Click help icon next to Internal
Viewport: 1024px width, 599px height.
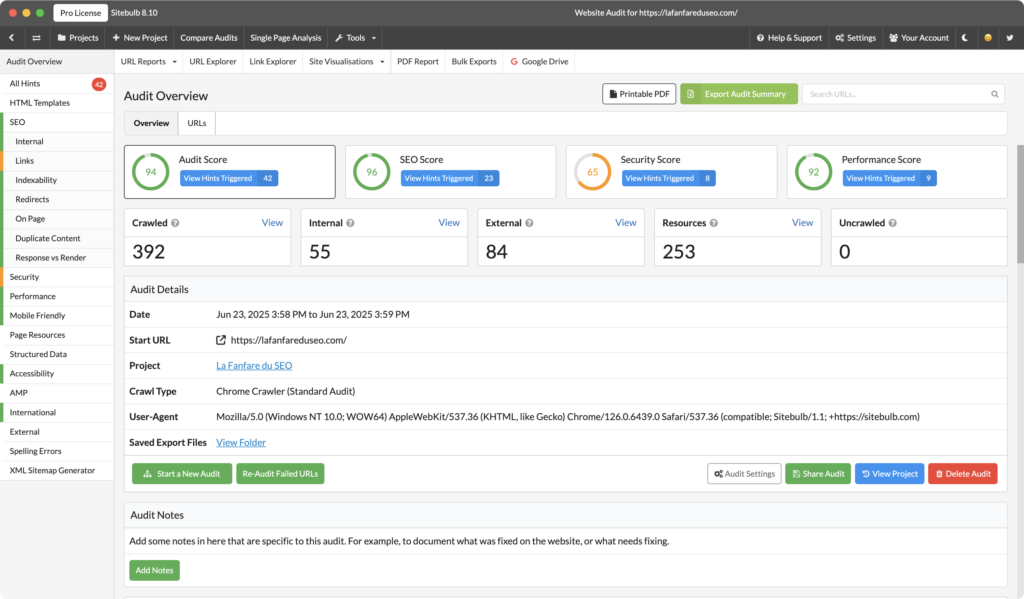(x=350, y=223)
